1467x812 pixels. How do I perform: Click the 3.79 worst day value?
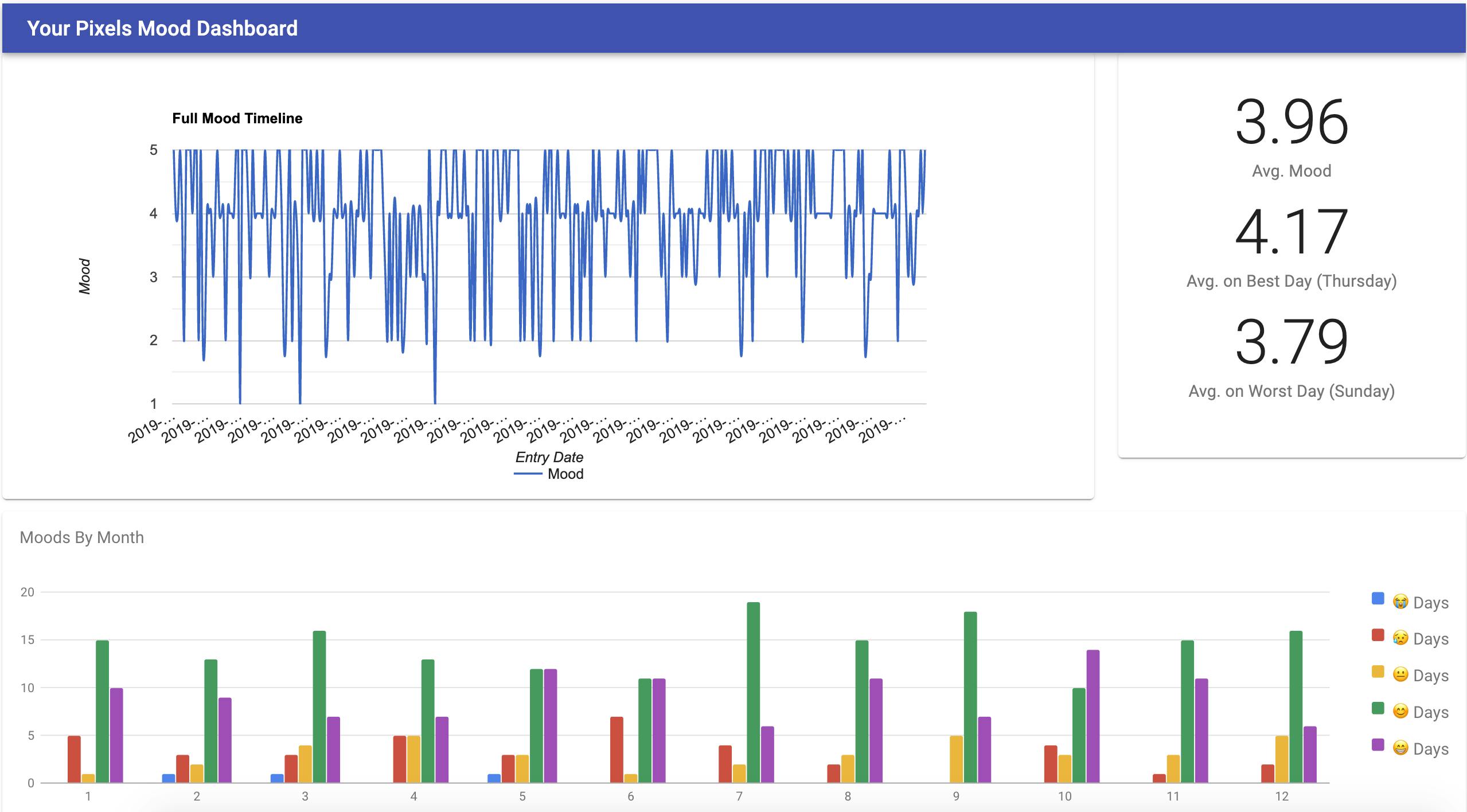coord(1292,342)
